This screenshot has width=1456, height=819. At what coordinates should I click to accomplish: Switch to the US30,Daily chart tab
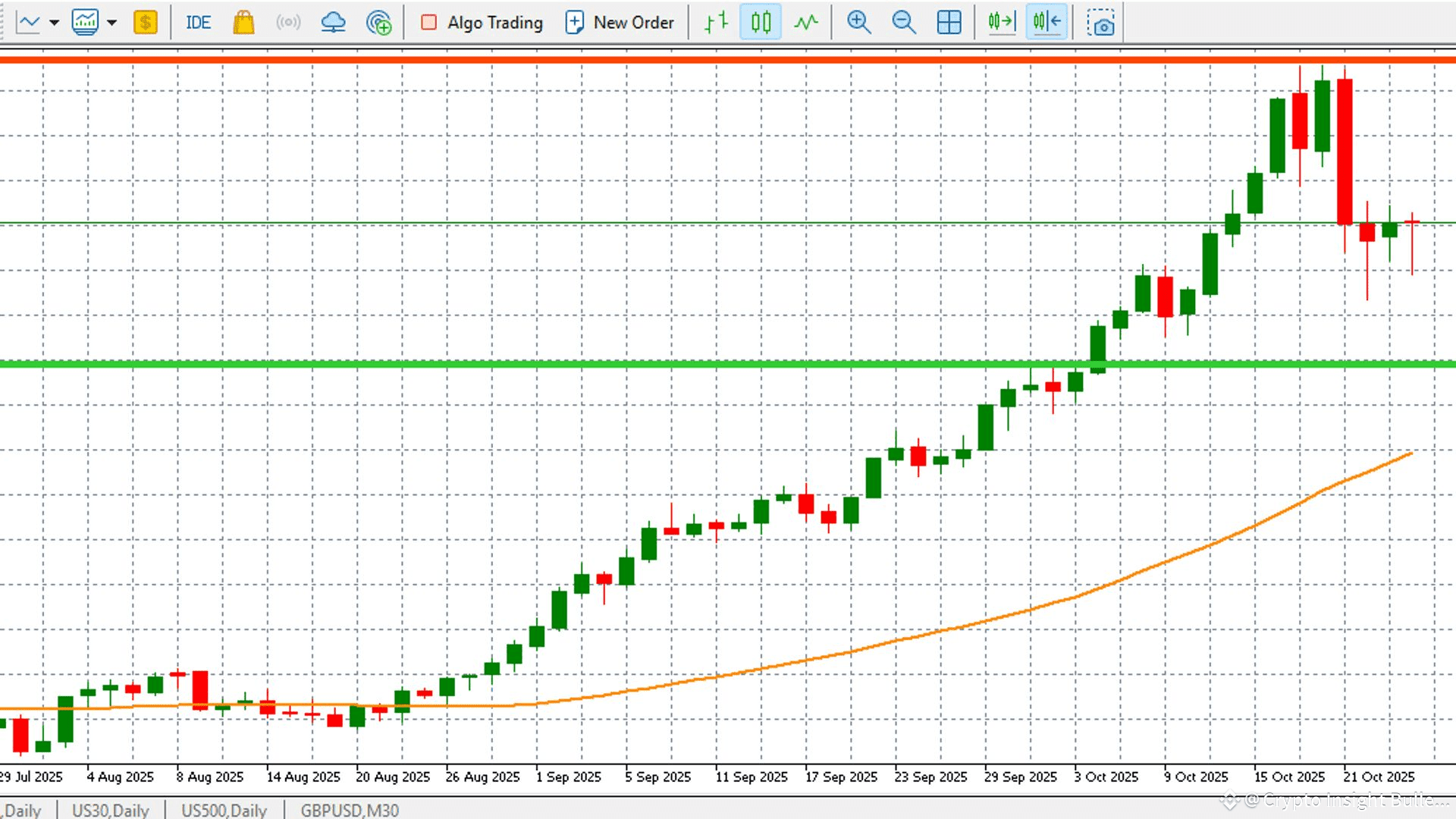tap(111, 810)
